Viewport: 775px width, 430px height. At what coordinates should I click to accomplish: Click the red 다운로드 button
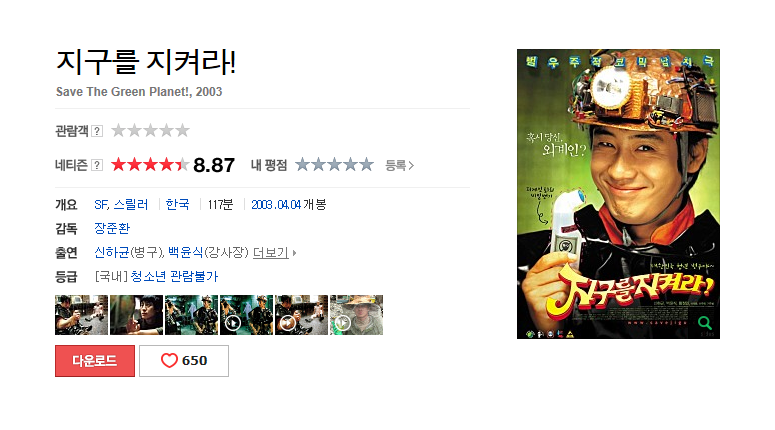(x=95, y=361)
